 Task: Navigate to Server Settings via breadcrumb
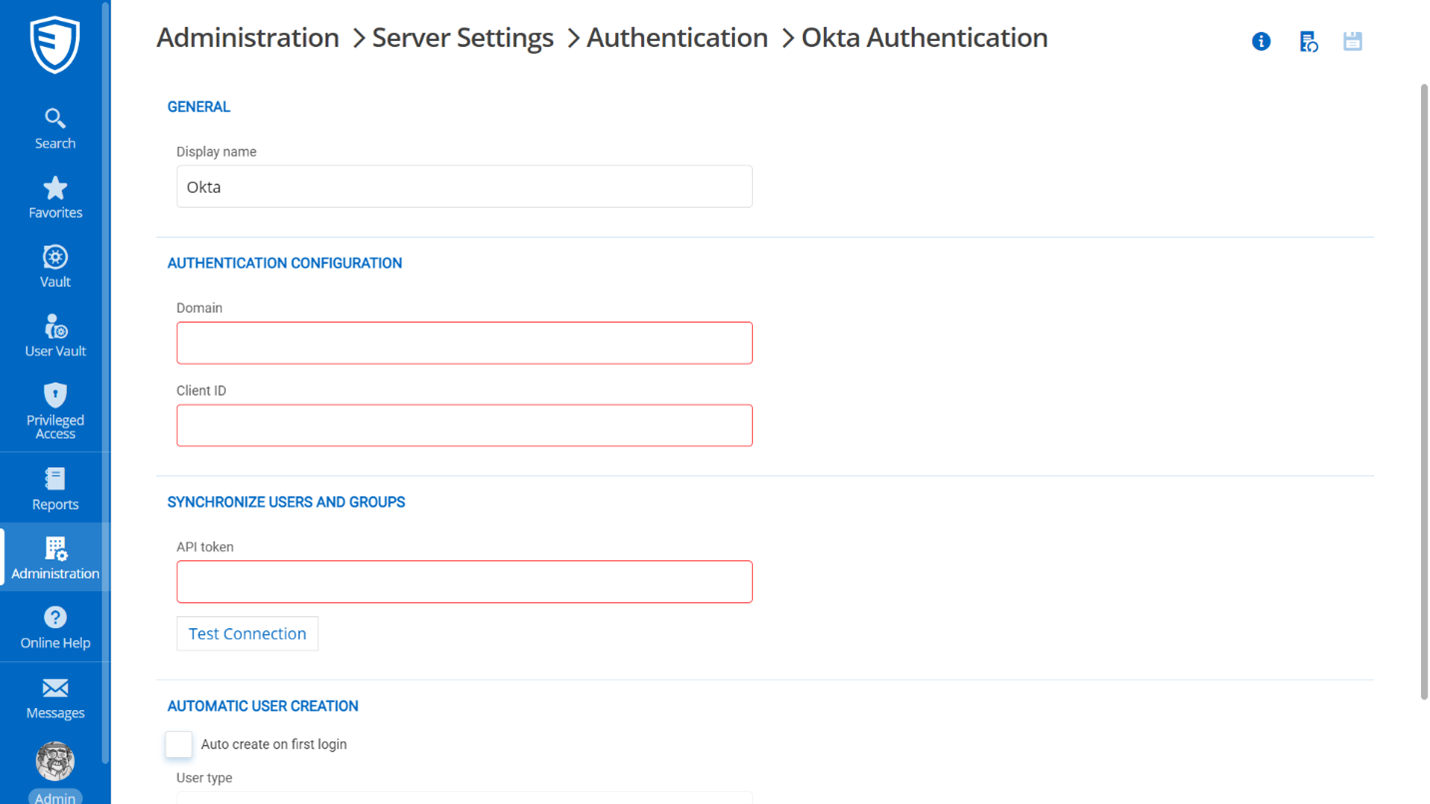click(x=462, y=37)
